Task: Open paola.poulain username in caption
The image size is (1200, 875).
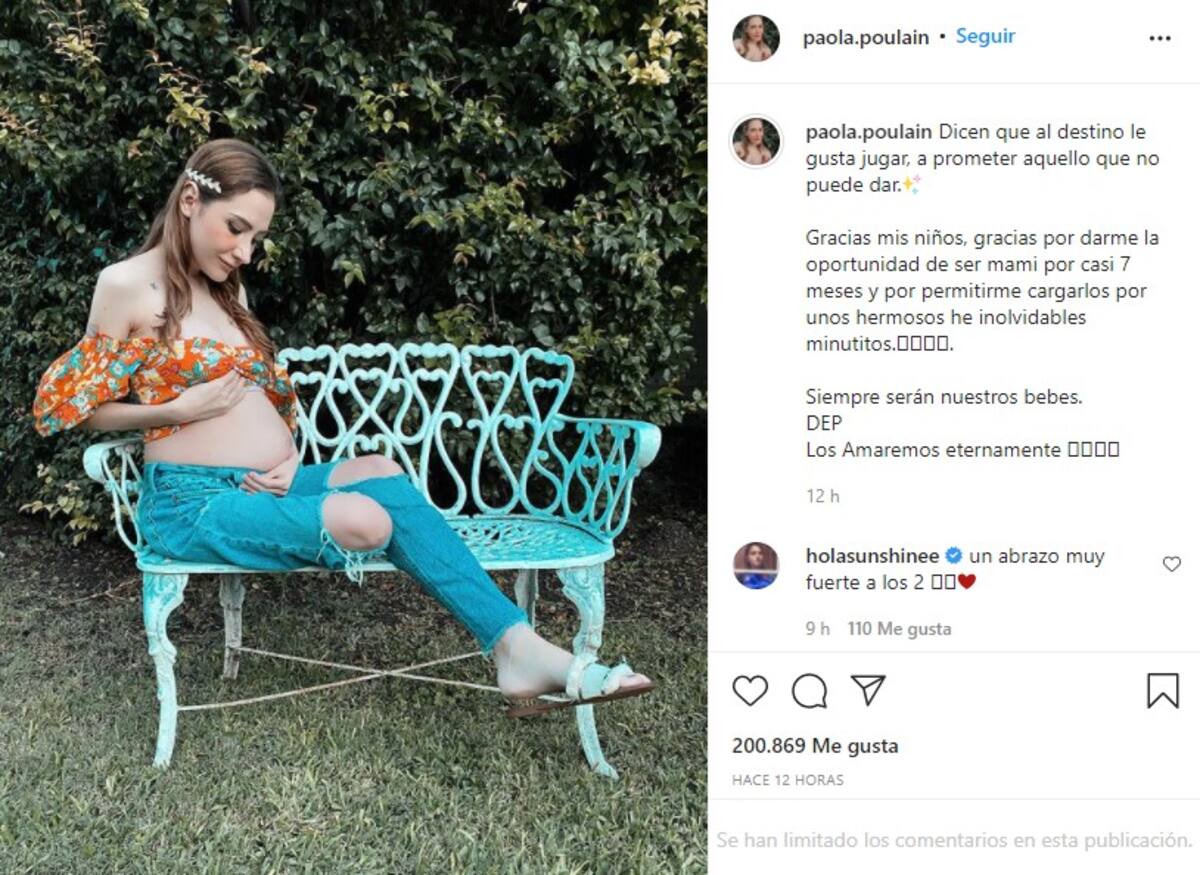Action: 869,132
